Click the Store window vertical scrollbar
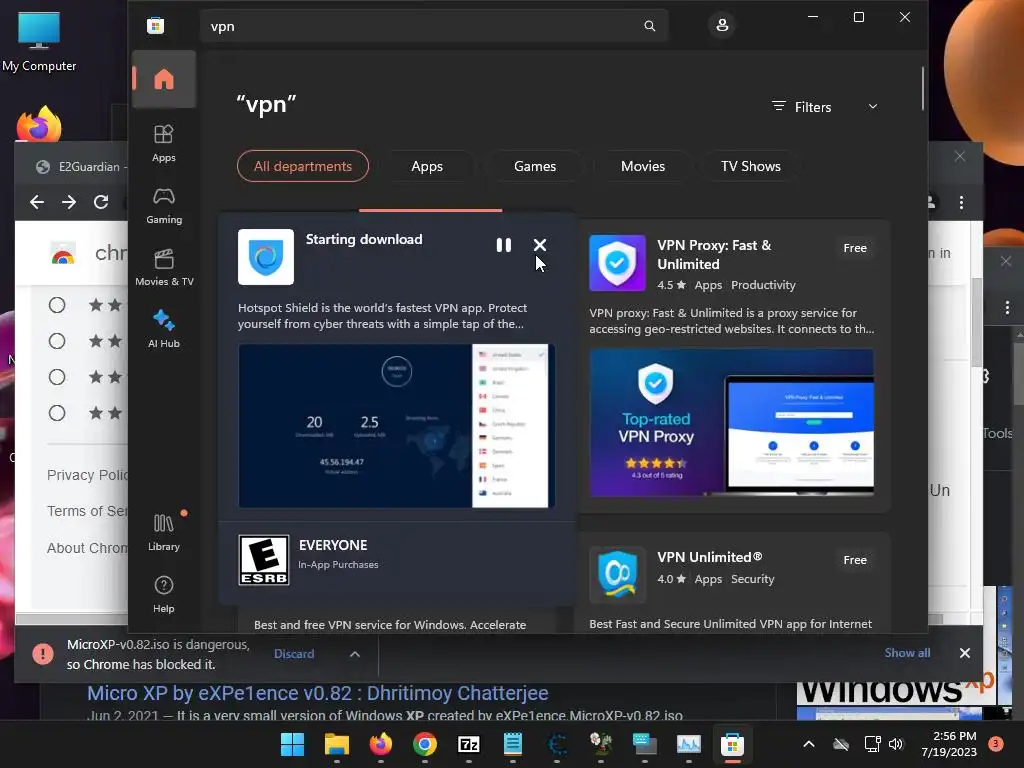 click(x=923, y=89)
